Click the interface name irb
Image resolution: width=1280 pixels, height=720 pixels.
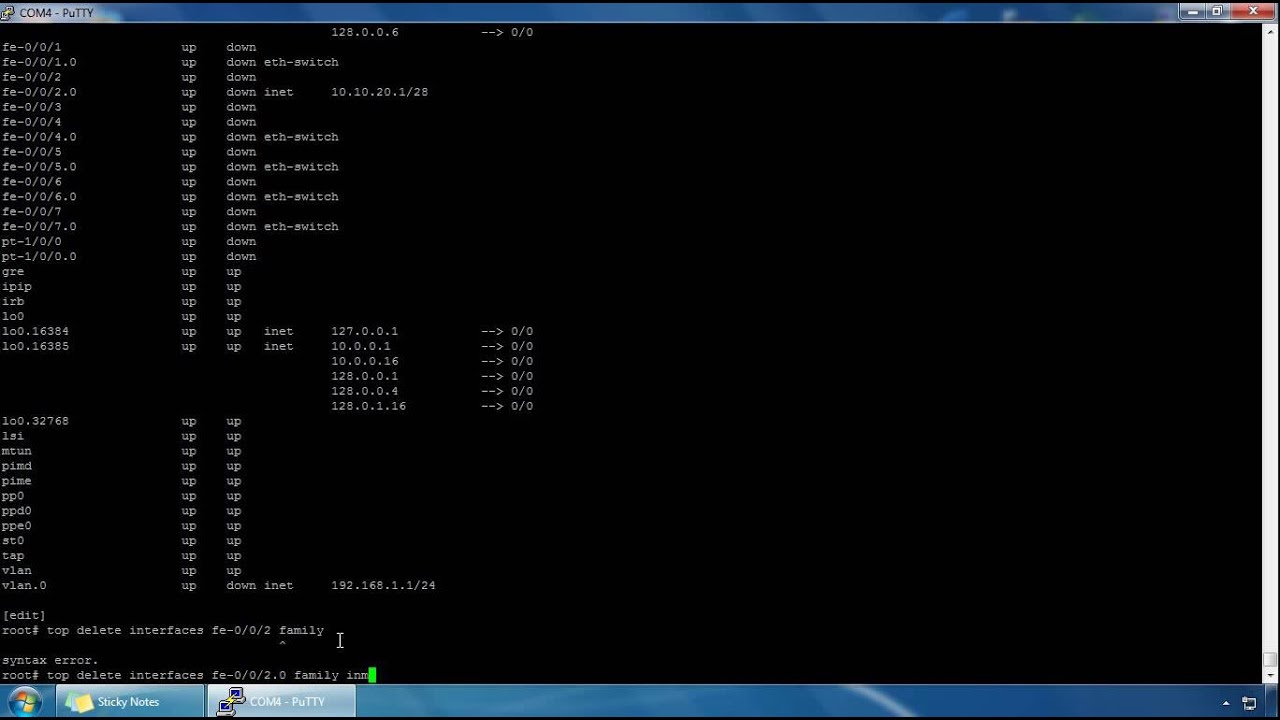click(13, 301)
